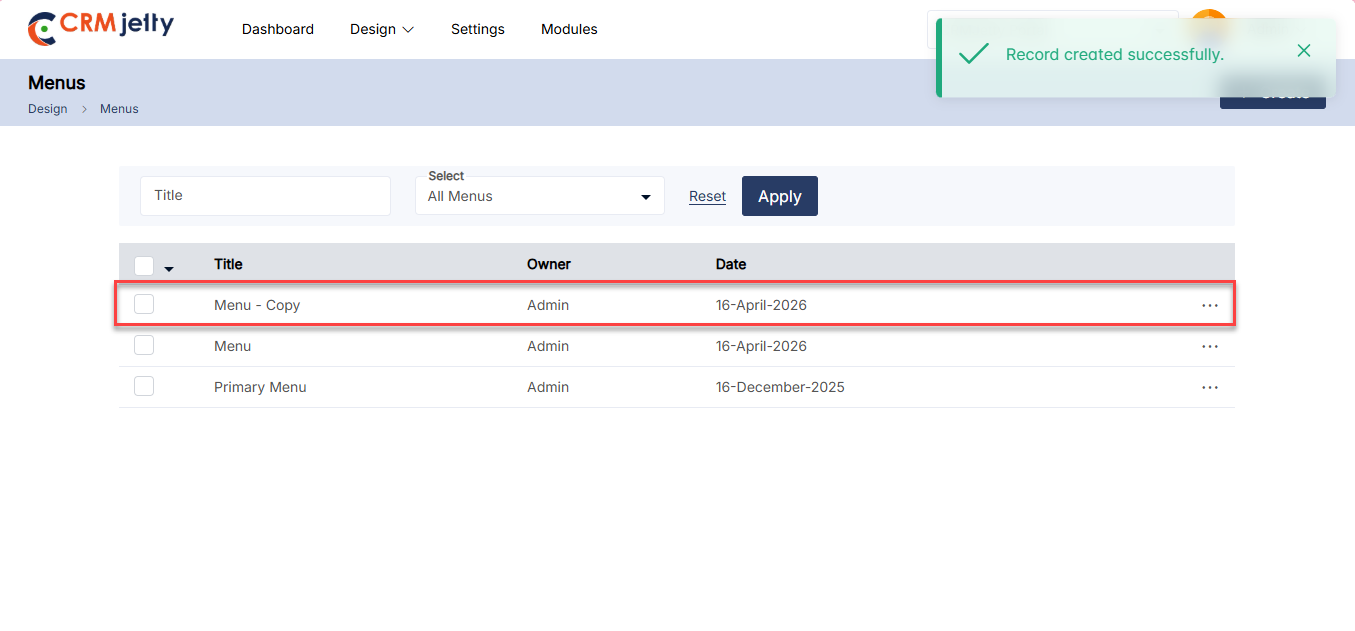Expand the Design navigation menu

coord(381,29)
